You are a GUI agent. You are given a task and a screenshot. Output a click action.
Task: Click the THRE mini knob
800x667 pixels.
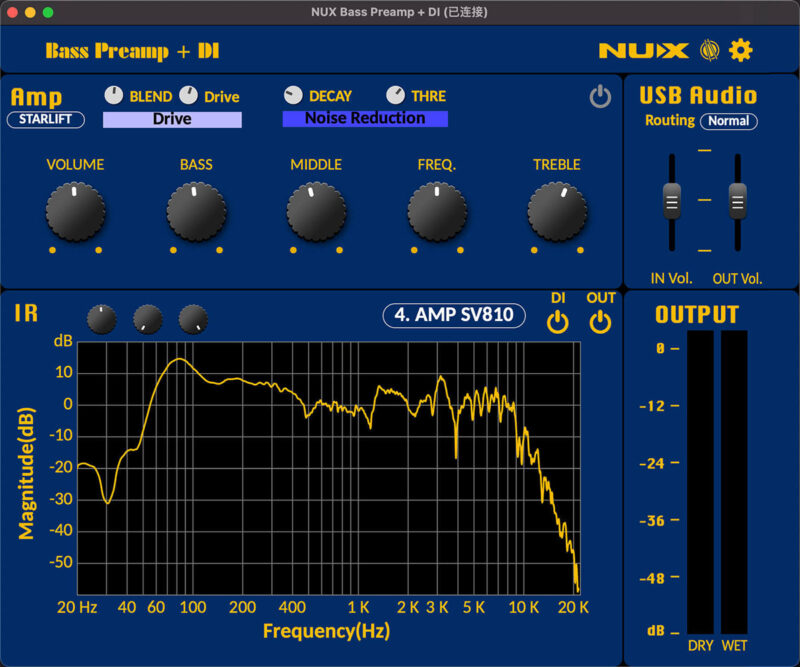click(x=396, y=95)
